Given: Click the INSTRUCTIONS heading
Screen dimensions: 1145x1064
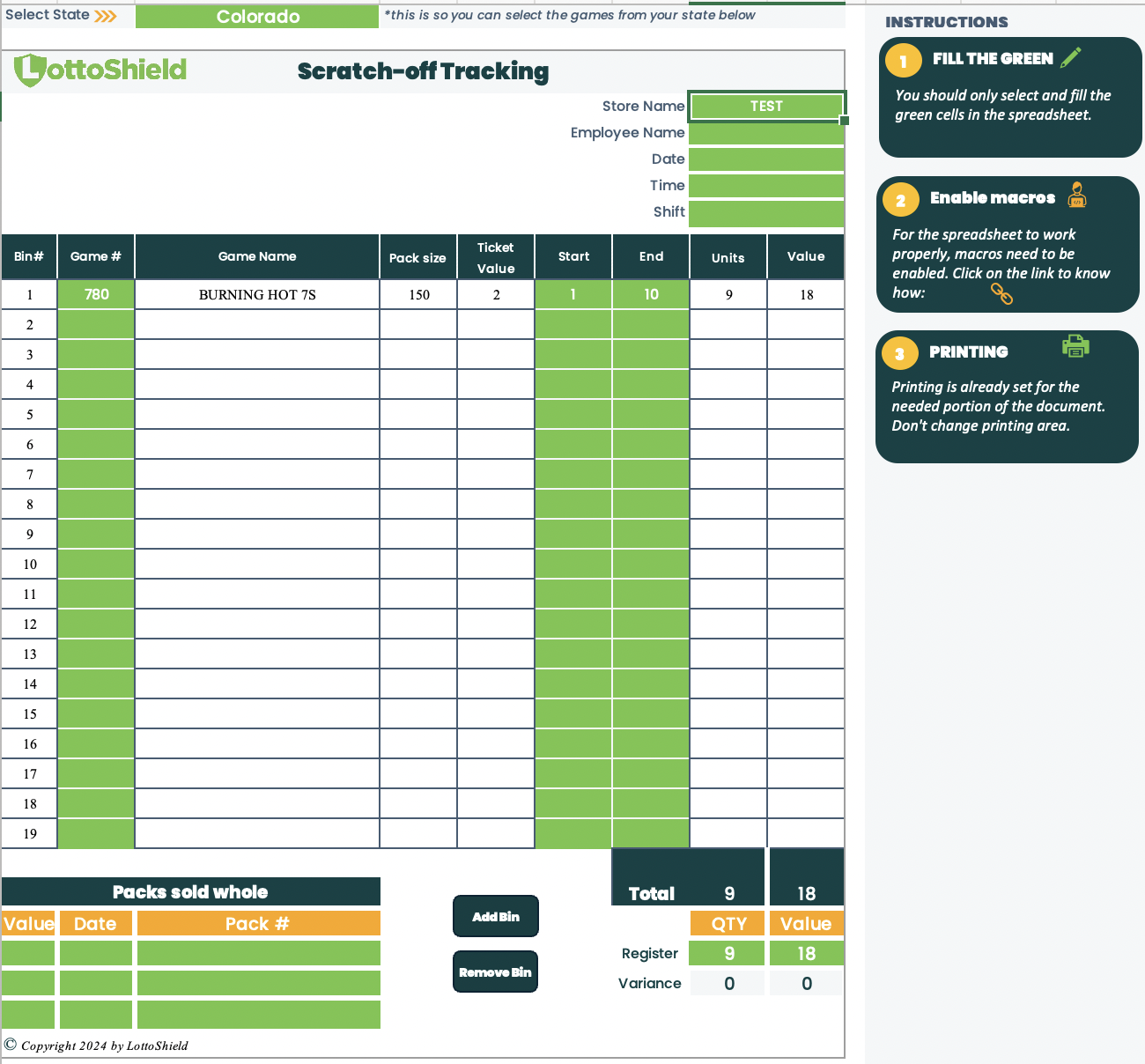Looking at the screenshot, I should tap(946, 22).
